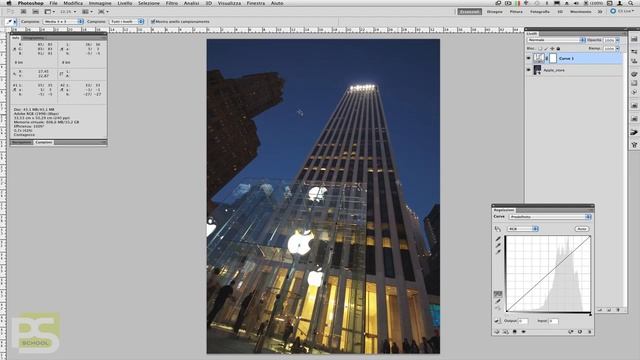
Task: Open the Visualizza menu
Action: 229,3
